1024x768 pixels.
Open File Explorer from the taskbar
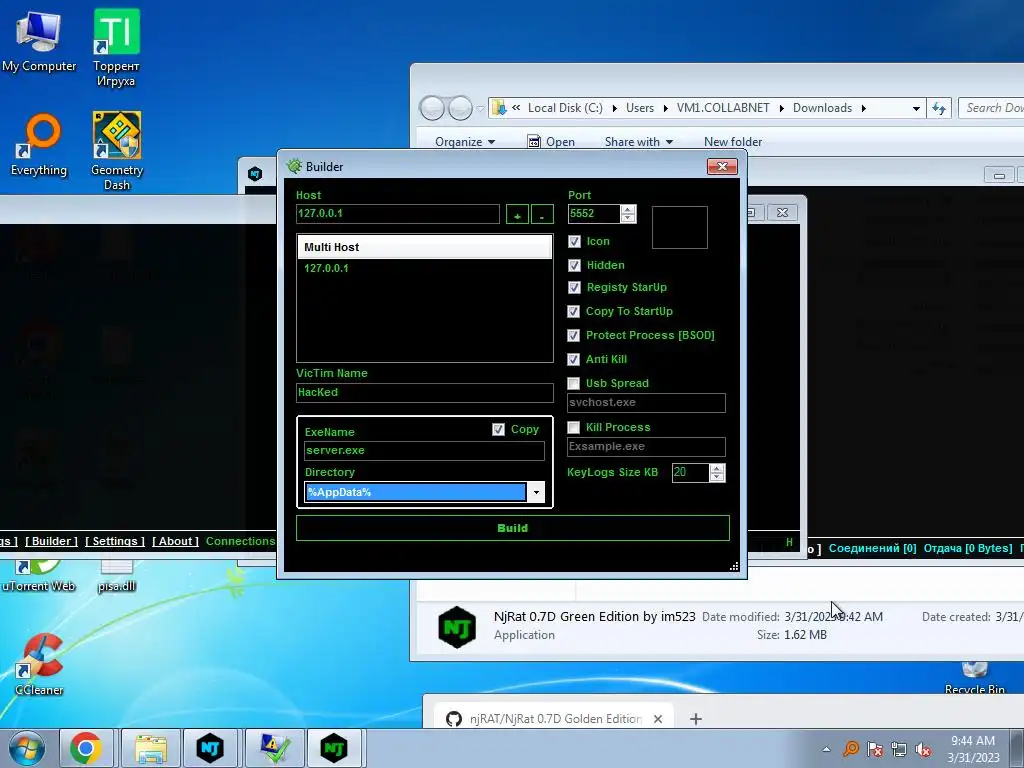tap(151, 748)
